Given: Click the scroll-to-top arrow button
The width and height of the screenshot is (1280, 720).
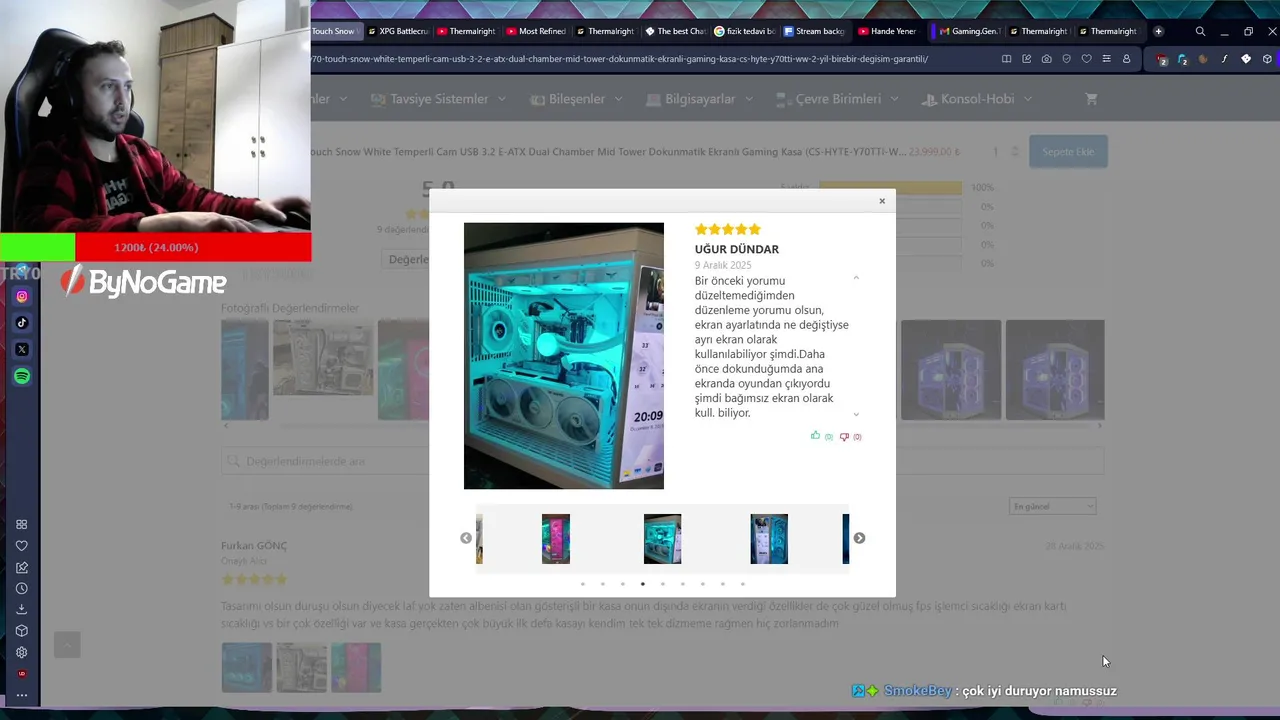Looking at the screenshot, I should (67, 645).
